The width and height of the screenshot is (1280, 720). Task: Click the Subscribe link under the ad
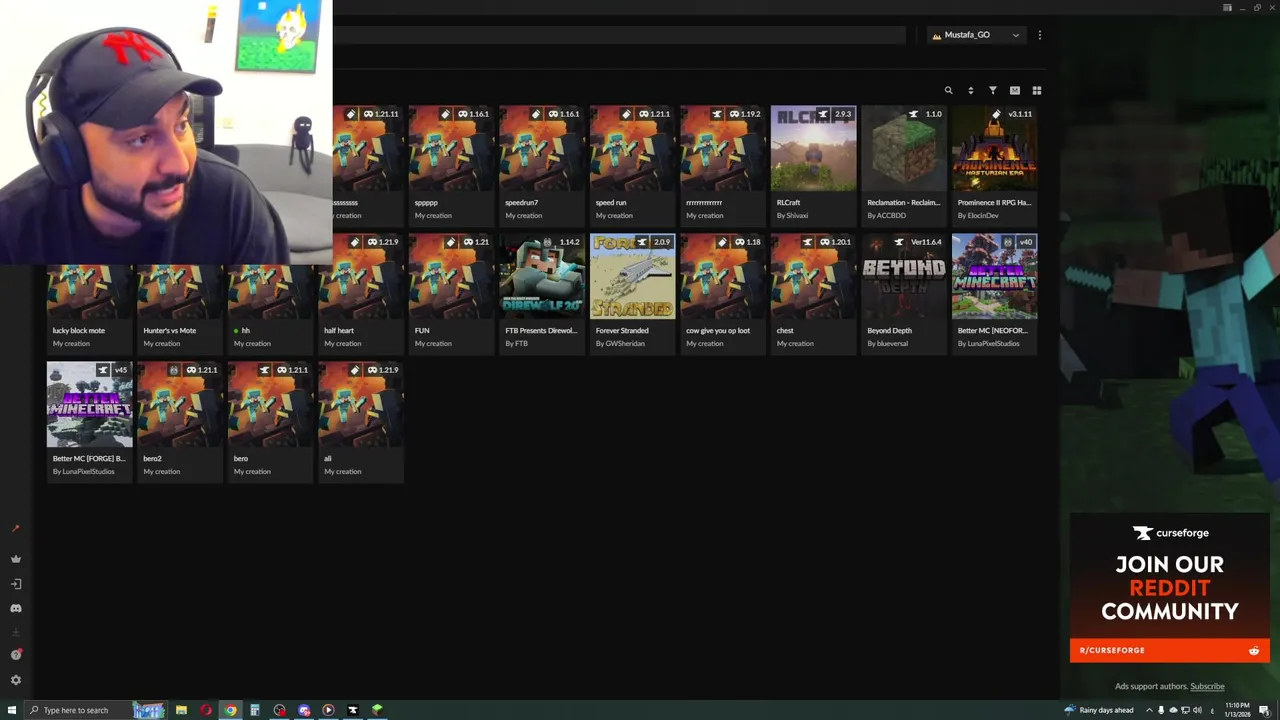point(1207,686)
